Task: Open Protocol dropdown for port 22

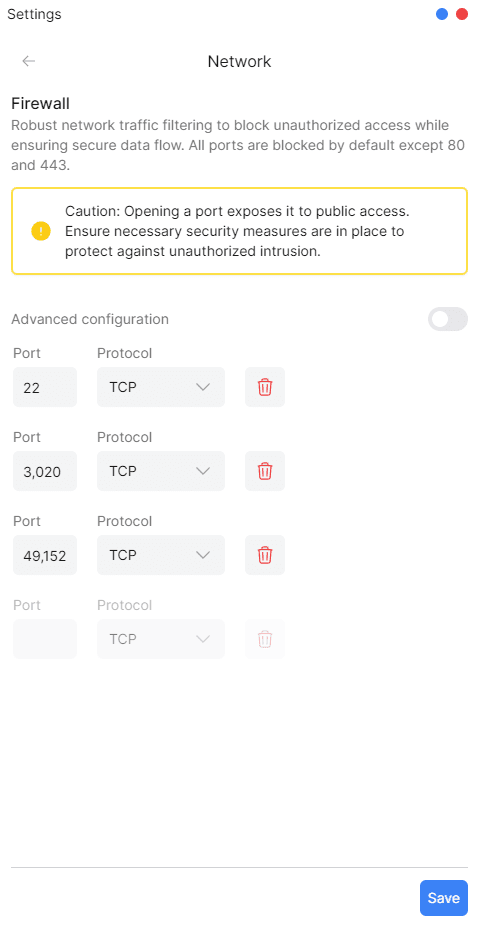Action: 161,387
